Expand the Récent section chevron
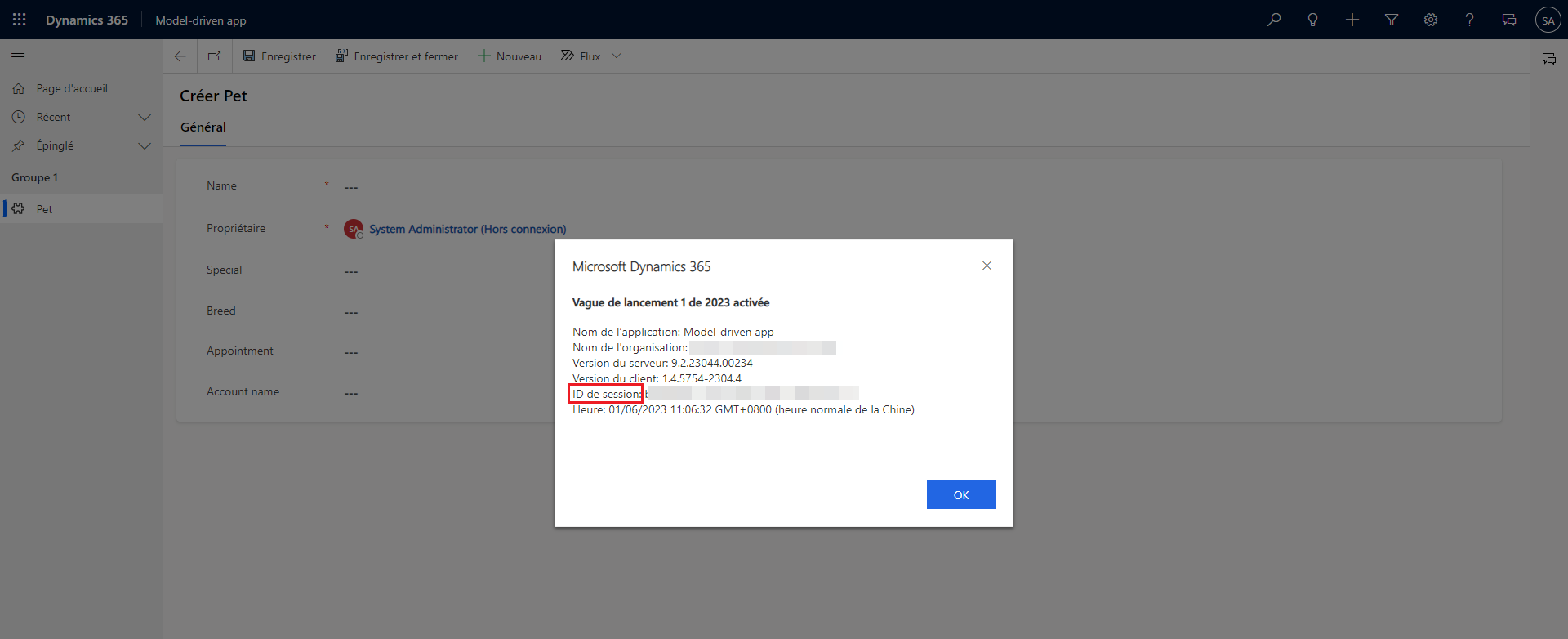Screen dimensions: 1568x639 coord(145,118)
